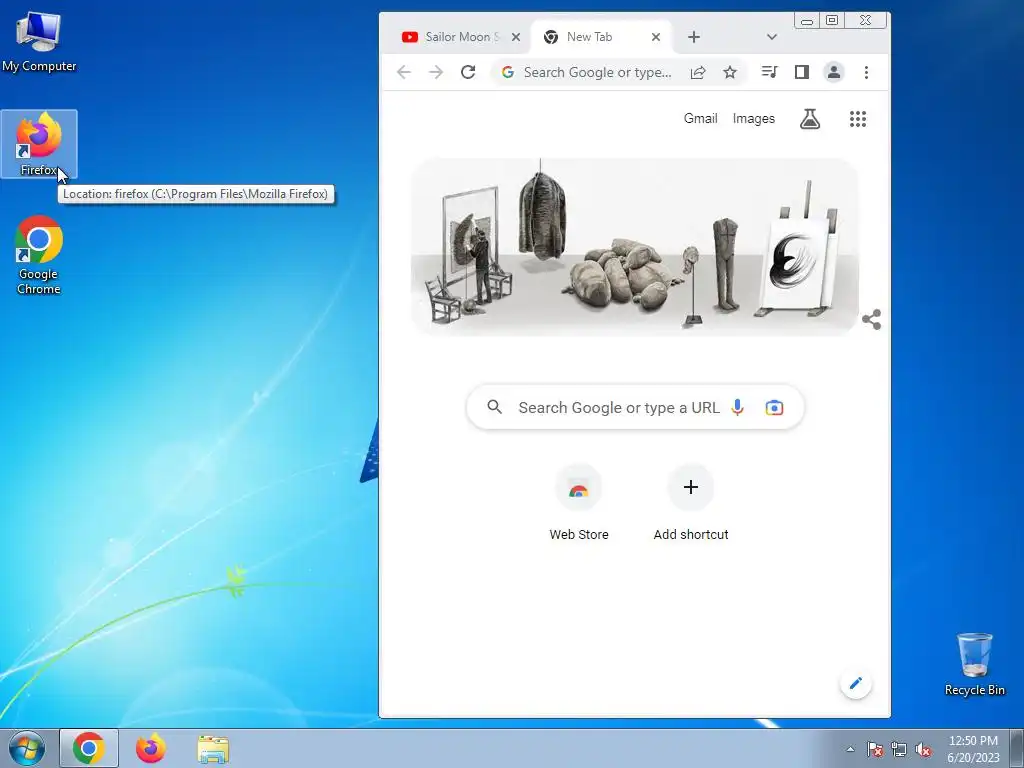Open the Chrome profile avatar

(x=834, y=72)
